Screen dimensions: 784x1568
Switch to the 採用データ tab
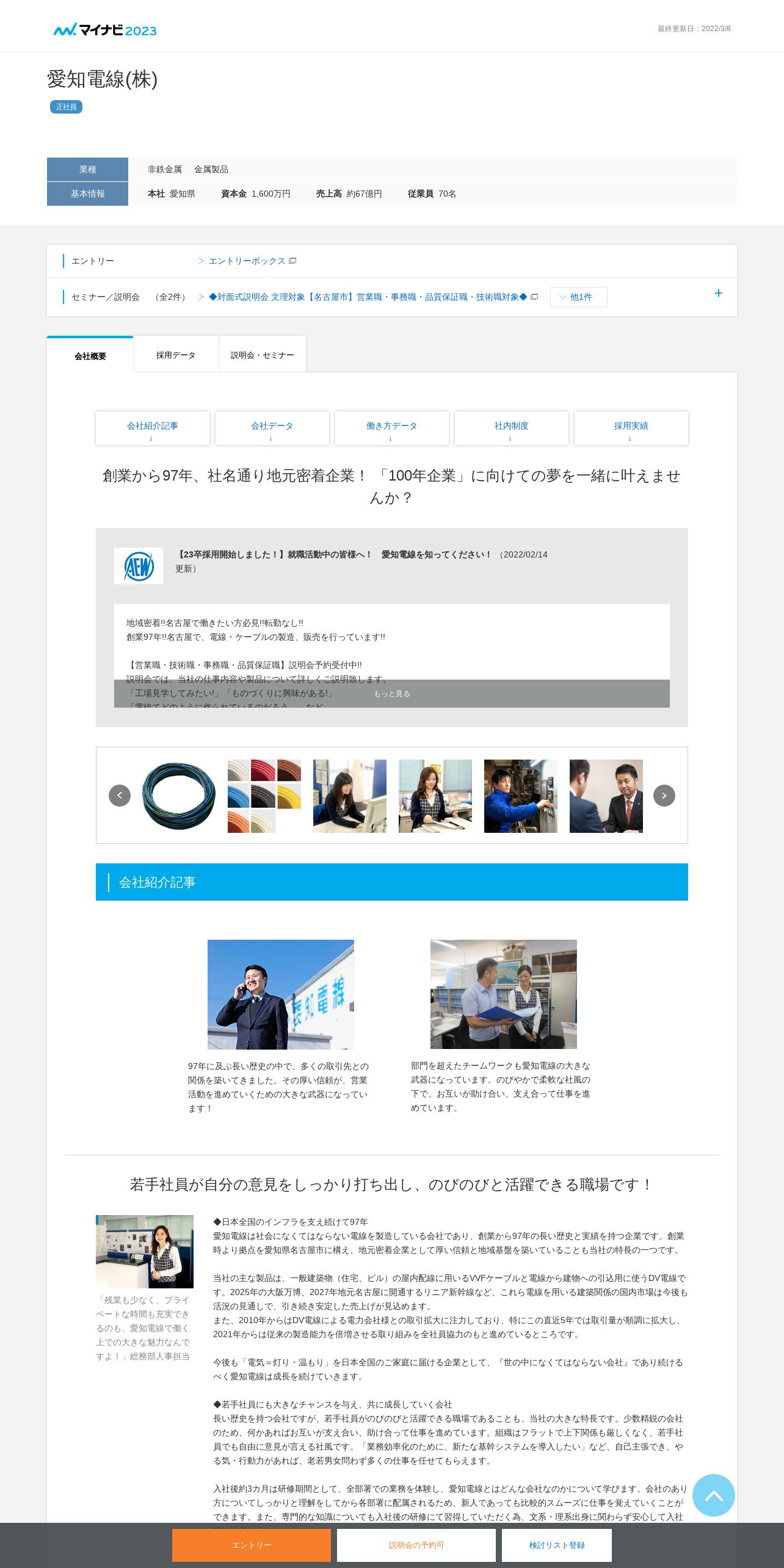[x=176, y=355]
